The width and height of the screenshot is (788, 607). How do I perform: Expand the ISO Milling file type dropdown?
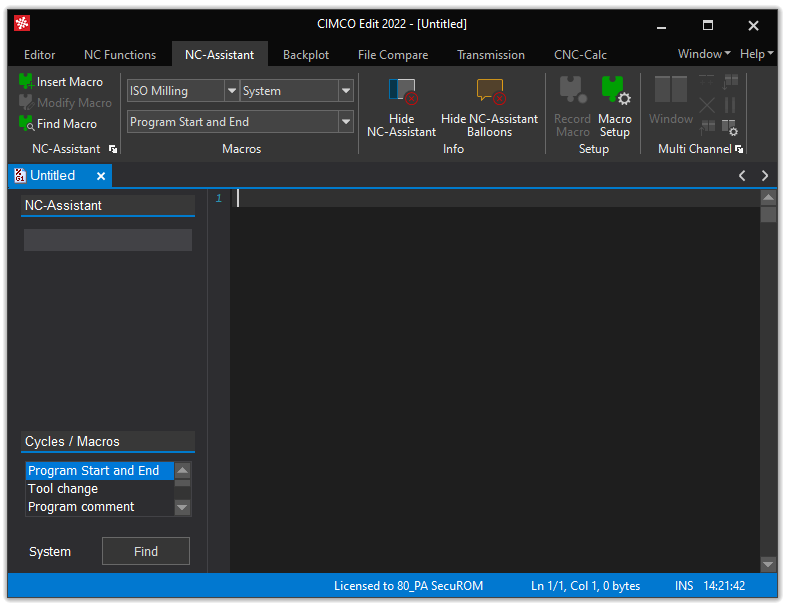click(232, 91)
